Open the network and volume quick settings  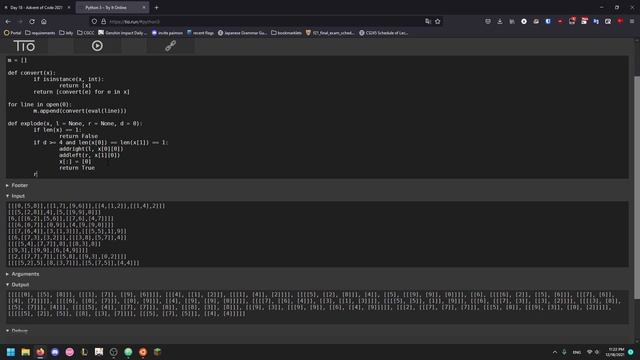593,352
